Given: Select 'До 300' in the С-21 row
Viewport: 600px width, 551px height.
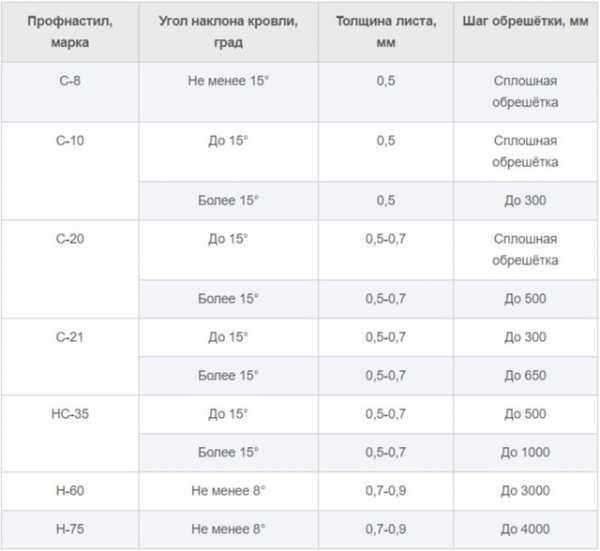Looking at the screenshot, I should (x=525, y=337).
